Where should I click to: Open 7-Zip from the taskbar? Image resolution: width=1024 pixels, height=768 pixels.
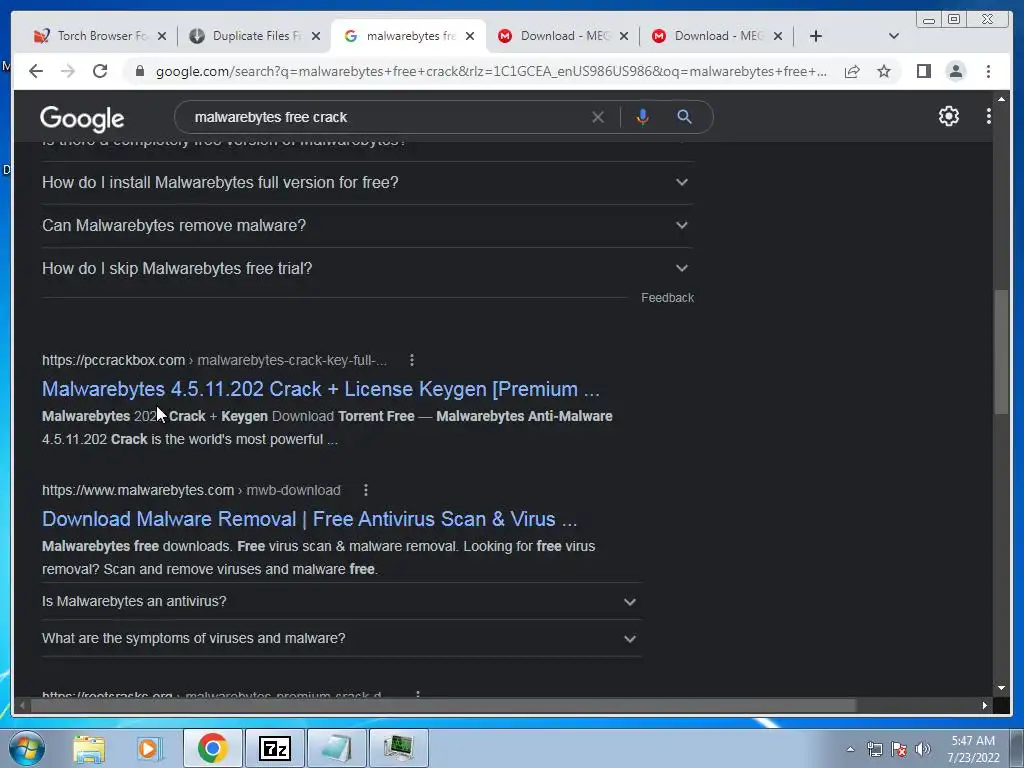pos(274,748)
